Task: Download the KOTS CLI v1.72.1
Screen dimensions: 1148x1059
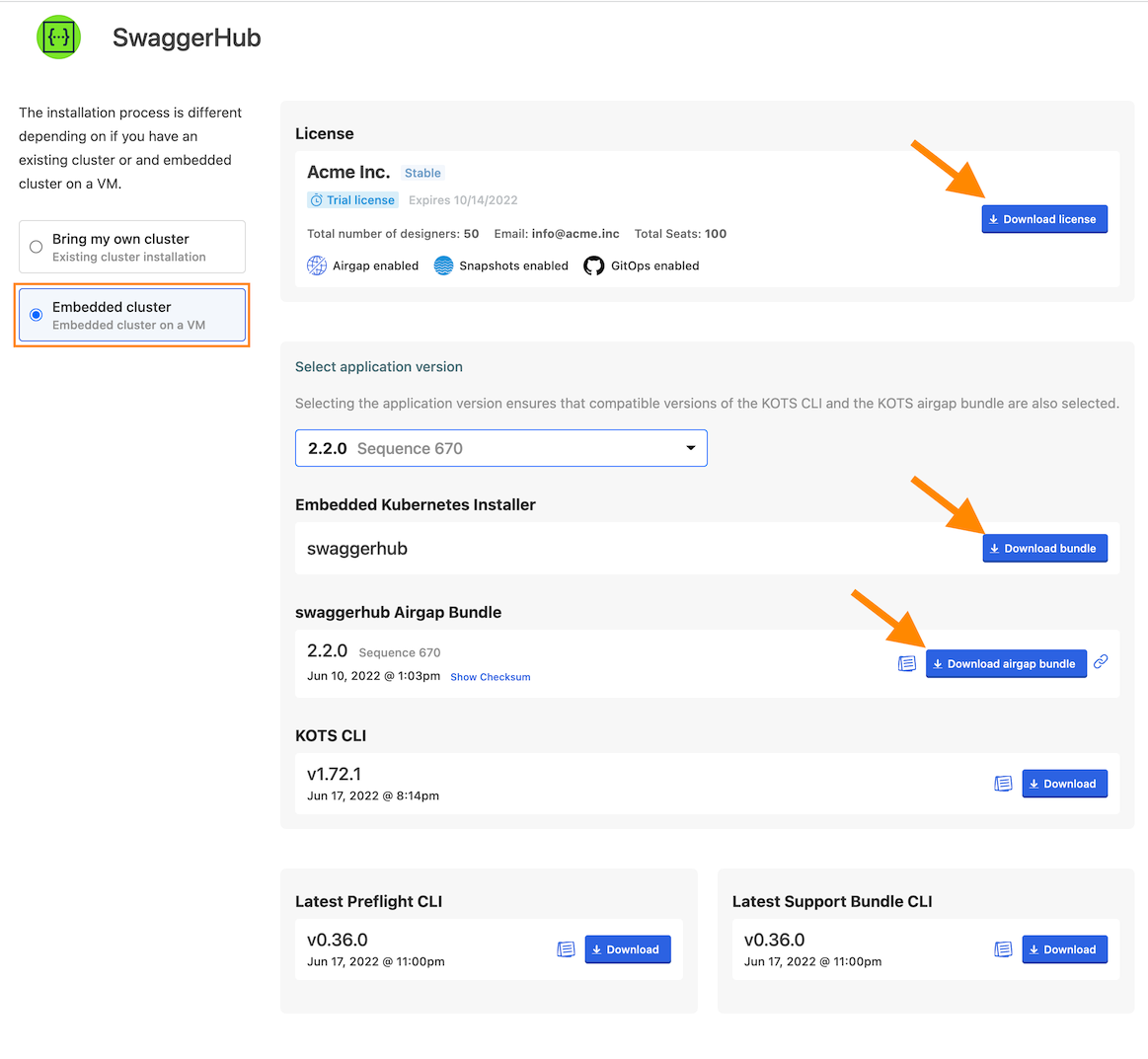Action: pyautogui.click(x=1064, y=784)
